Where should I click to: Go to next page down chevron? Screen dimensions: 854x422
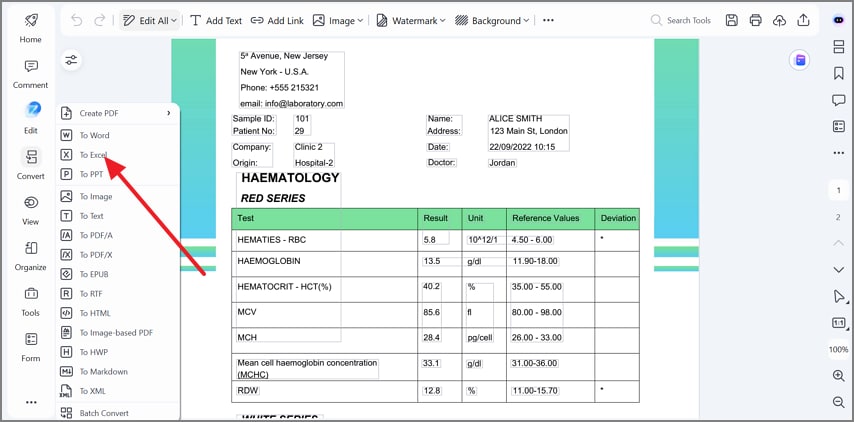point(839,270)
